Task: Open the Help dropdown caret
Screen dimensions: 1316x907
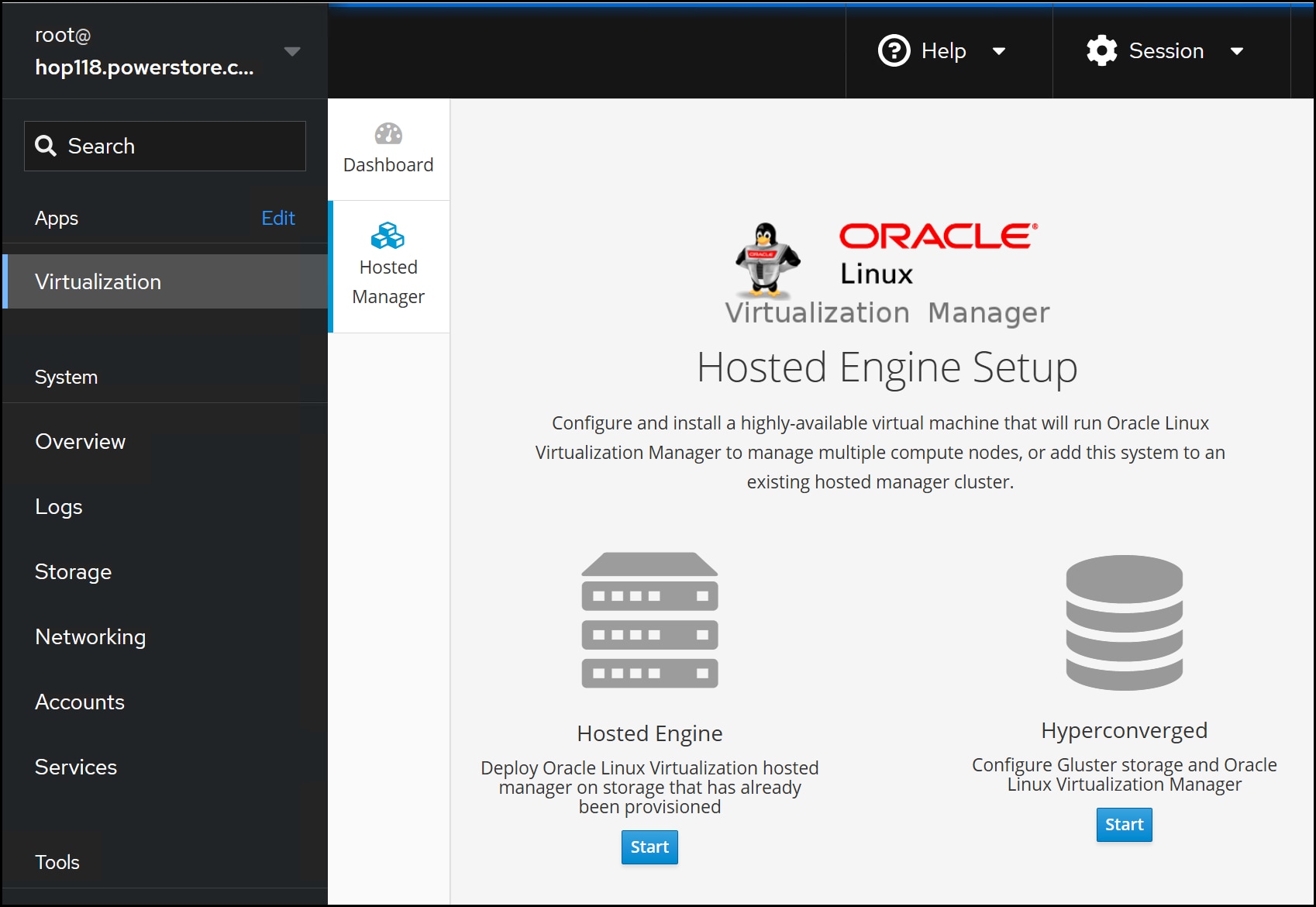Action: [999, 52]
